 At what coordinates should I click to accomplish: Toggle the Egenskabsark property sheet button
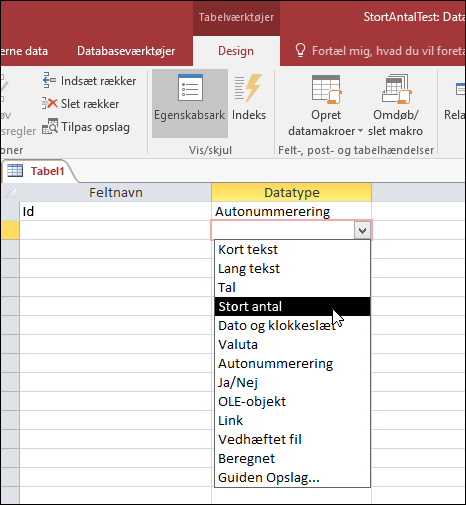[190, 103]
